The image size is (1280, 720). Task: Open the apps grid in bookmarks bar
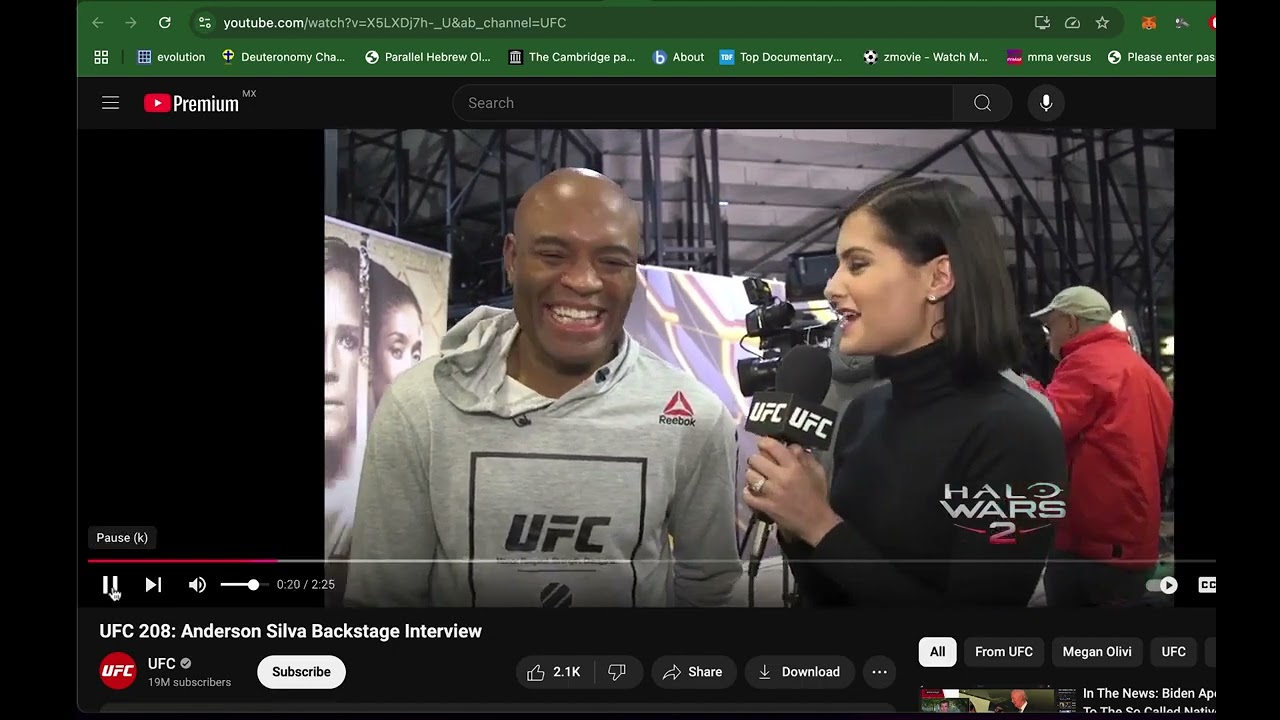coord(101,57)
